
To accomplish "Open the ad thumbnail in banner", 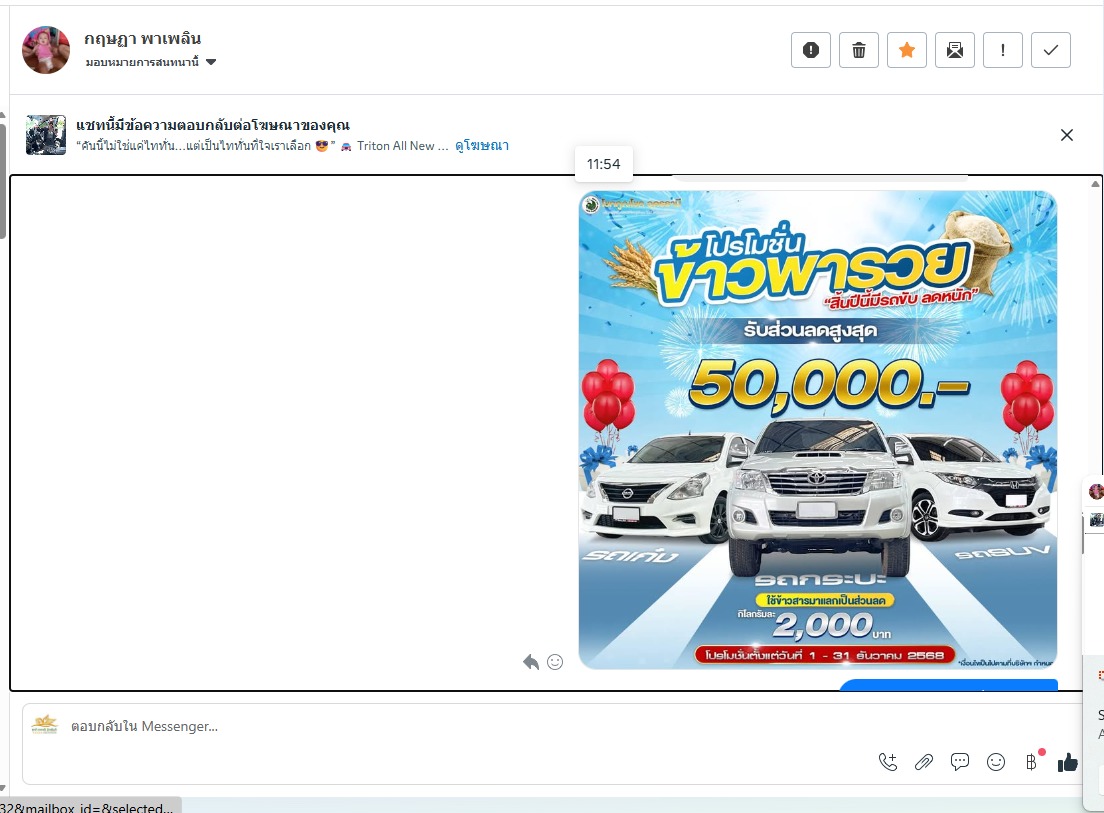I will click(x=46, y=135).
